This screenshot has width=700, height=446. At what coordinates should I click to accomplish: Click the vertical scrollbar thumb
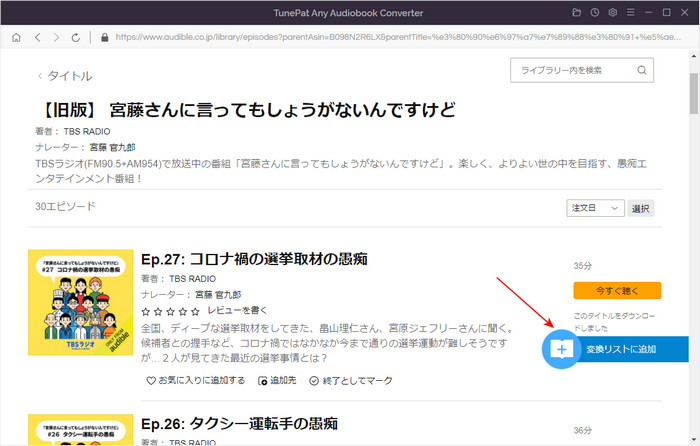[x=694, y=93]
